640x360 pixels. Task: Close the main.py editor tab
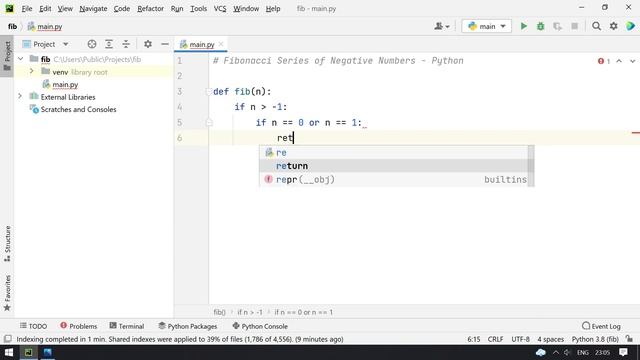tap(221, 44)
